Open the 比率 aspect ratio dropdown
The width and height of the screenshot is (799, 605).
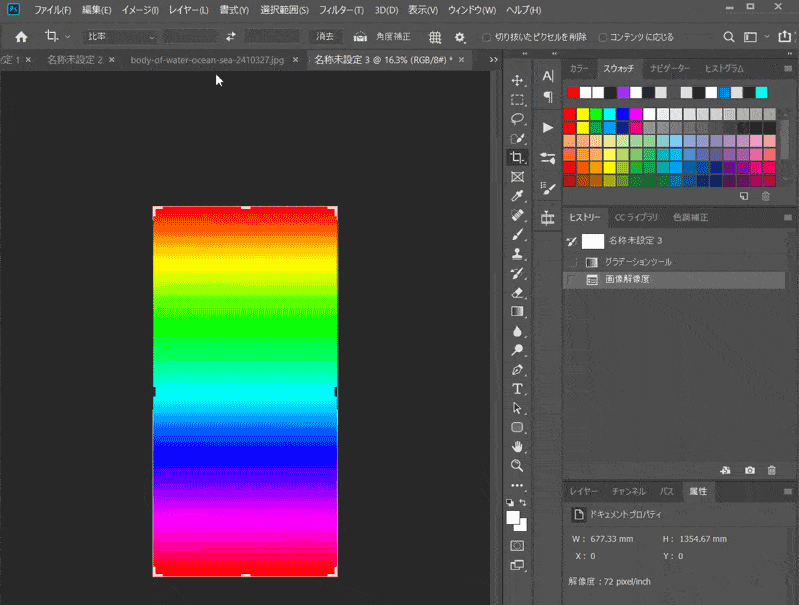pyautogui.click(x=121, y=37)
